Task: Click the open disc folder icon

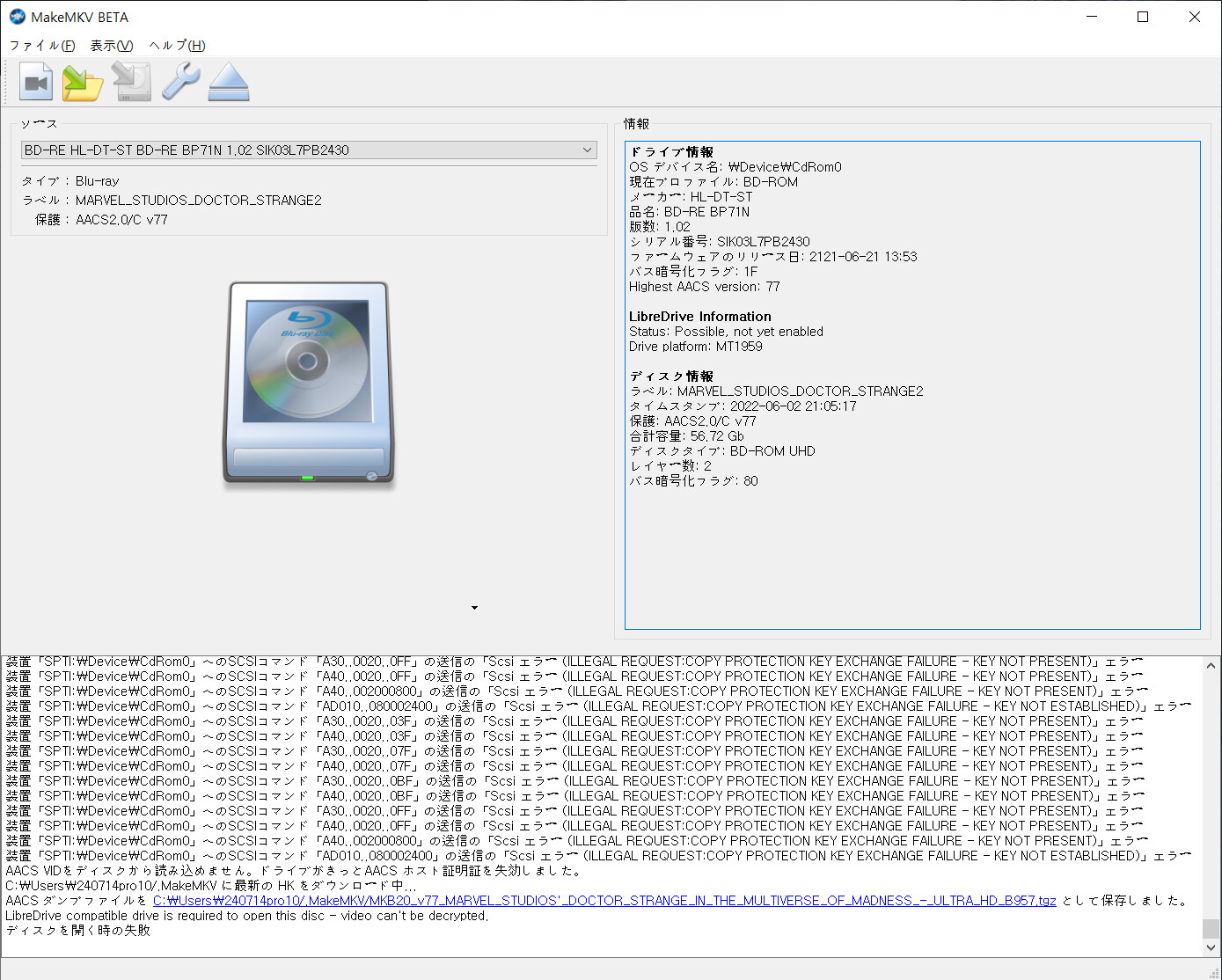Action: [x=83, y=82]
